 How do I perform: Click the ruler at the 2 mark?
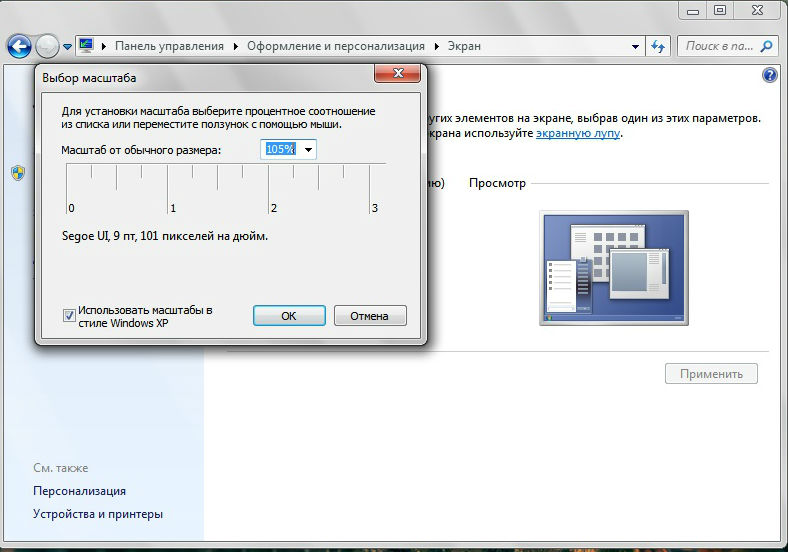coord(270,188)
